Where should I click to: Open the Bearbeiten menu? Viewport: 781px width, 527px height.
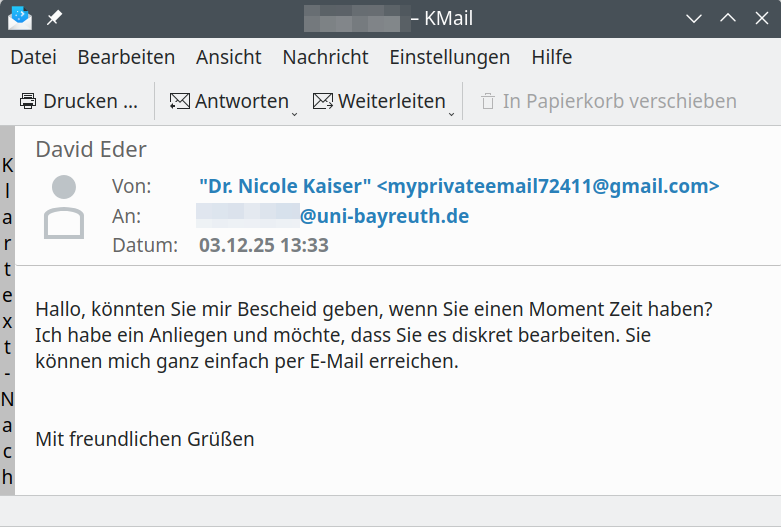[x=126, y=57]
